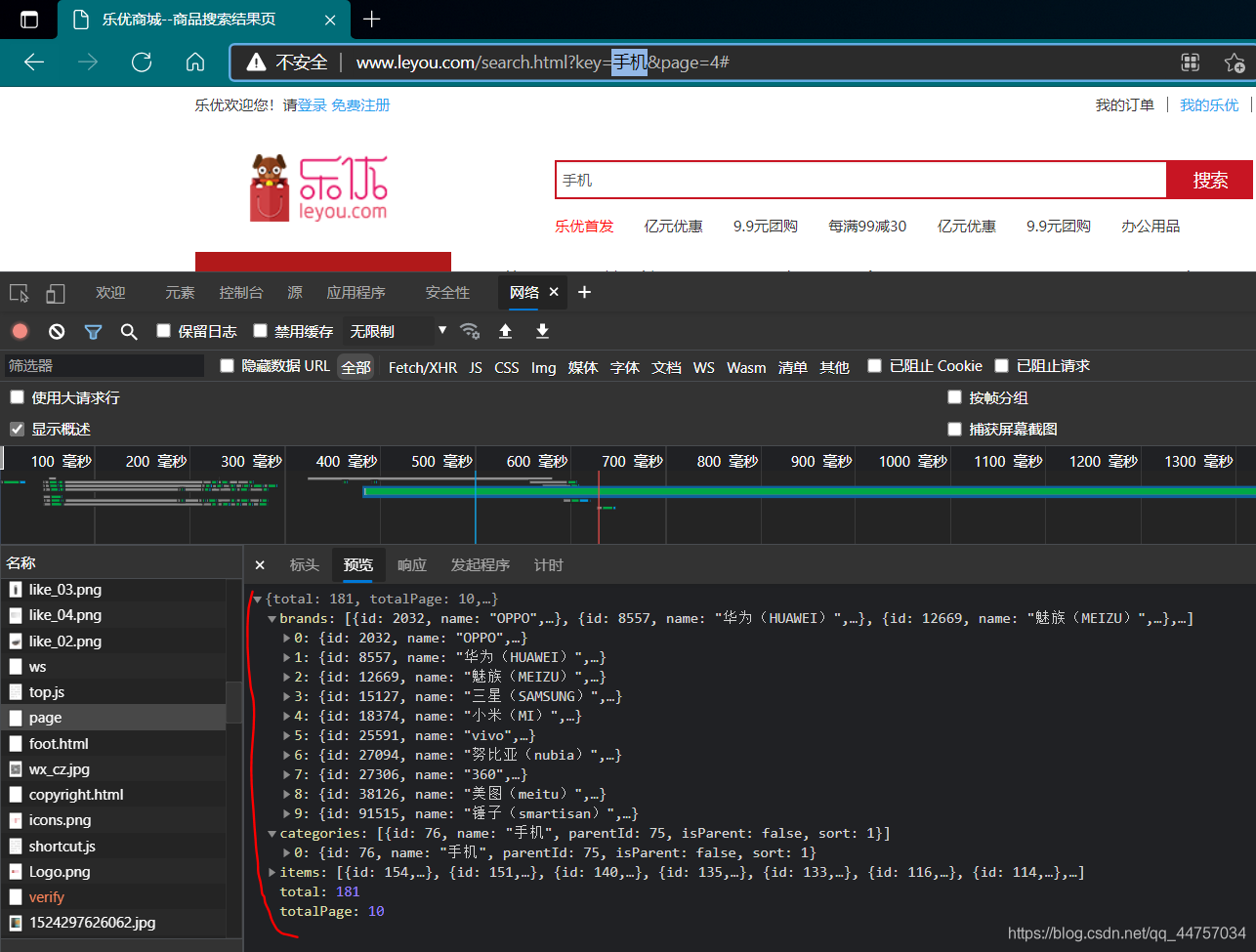Select the 全部 filter button
The width and height of the screenshot is (1256, 952).
point(356,367)
